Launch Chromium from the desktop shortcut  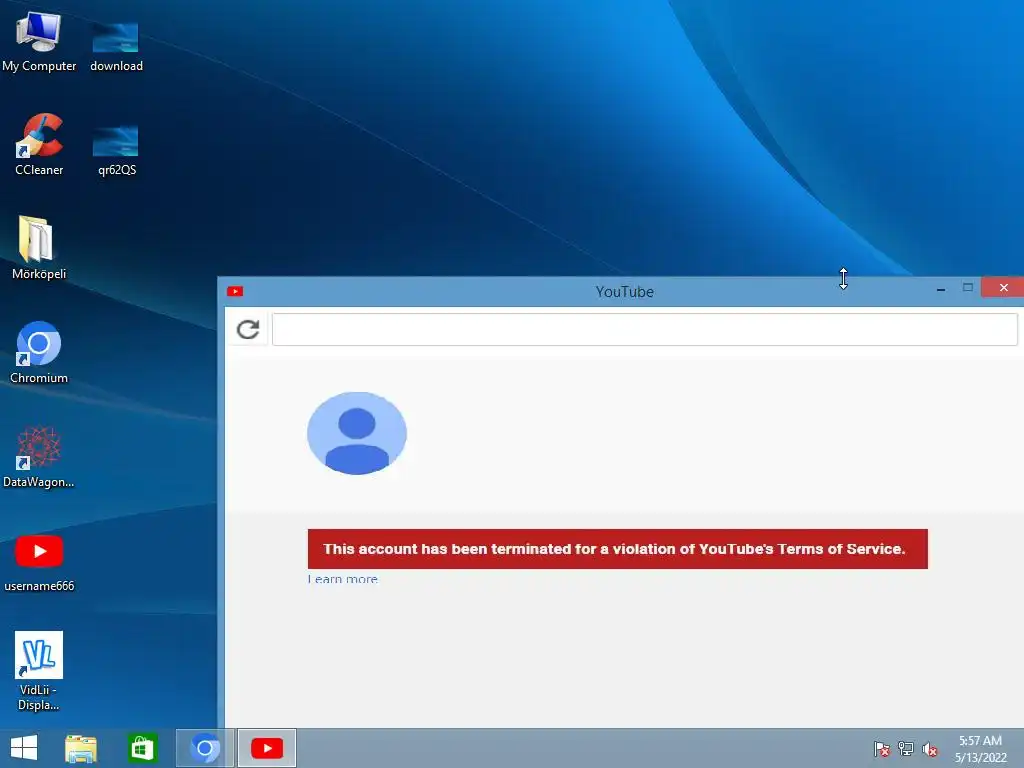pos(39,351)
